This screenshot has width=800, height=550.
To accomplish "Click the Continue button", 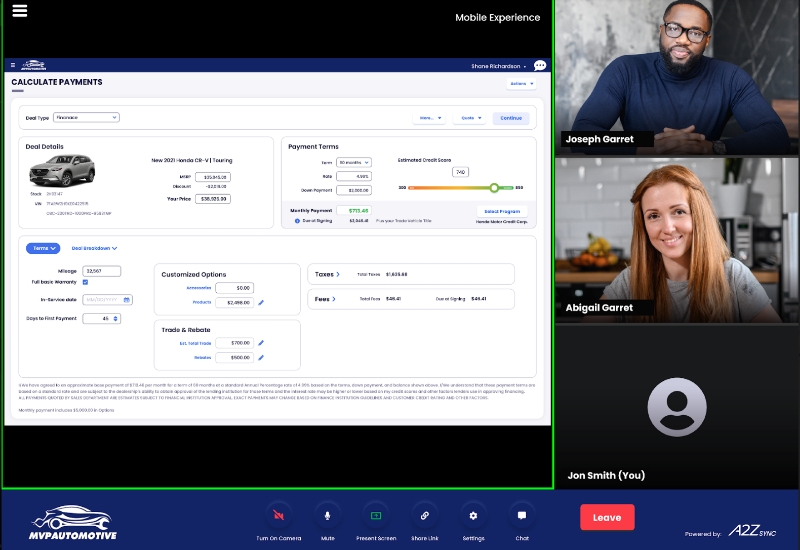I will point(511,118).
